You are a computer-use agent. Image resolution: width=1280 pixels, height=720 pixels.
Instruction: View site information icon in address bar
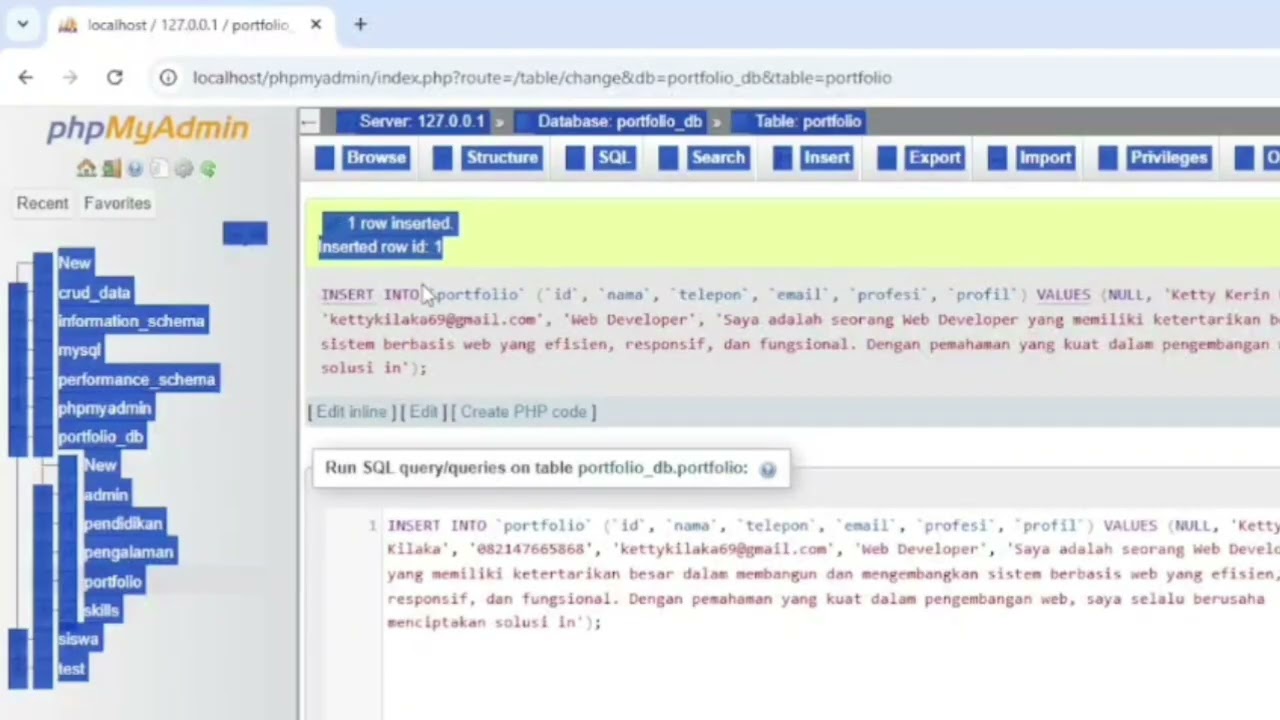coord(168,77)
